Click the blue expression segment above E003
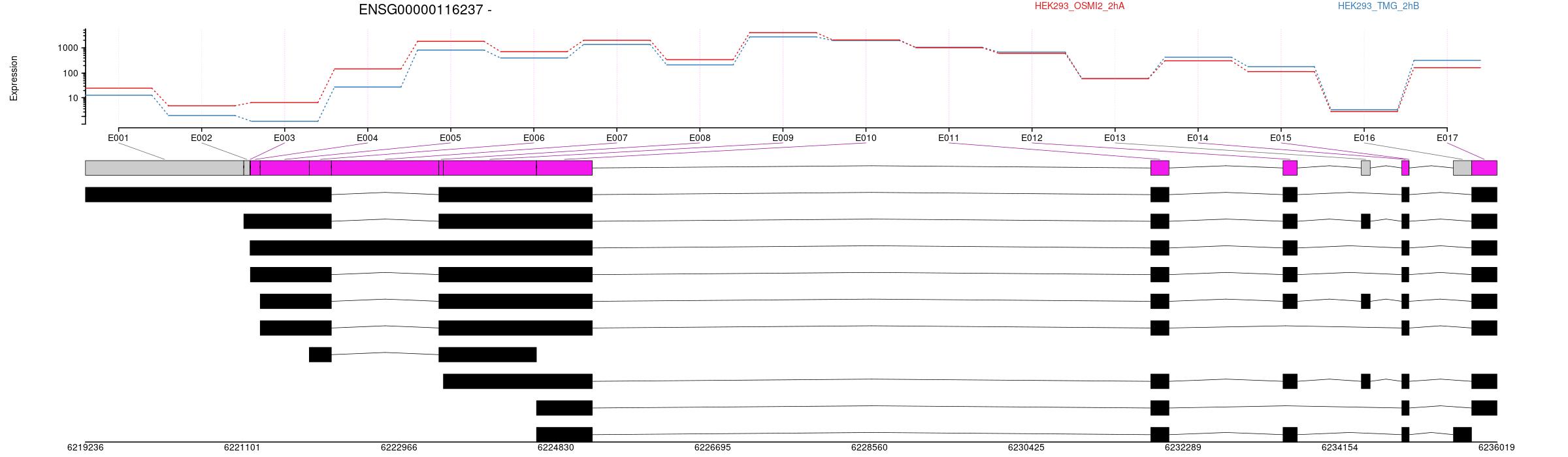 (x=284, y=121)
